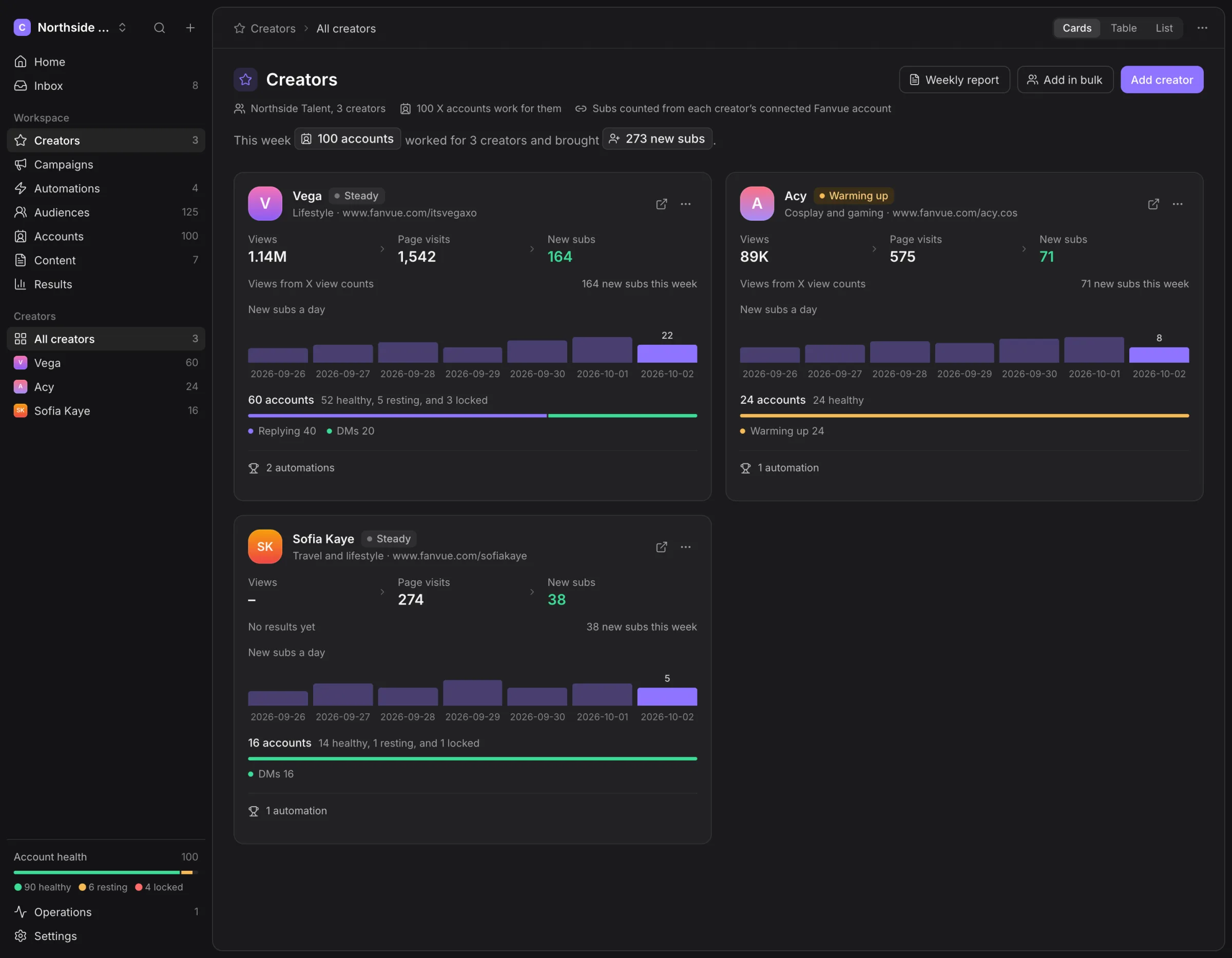Switch to List view
This screenshot has height=958, width=1232.
click(x=1164, y=28)
